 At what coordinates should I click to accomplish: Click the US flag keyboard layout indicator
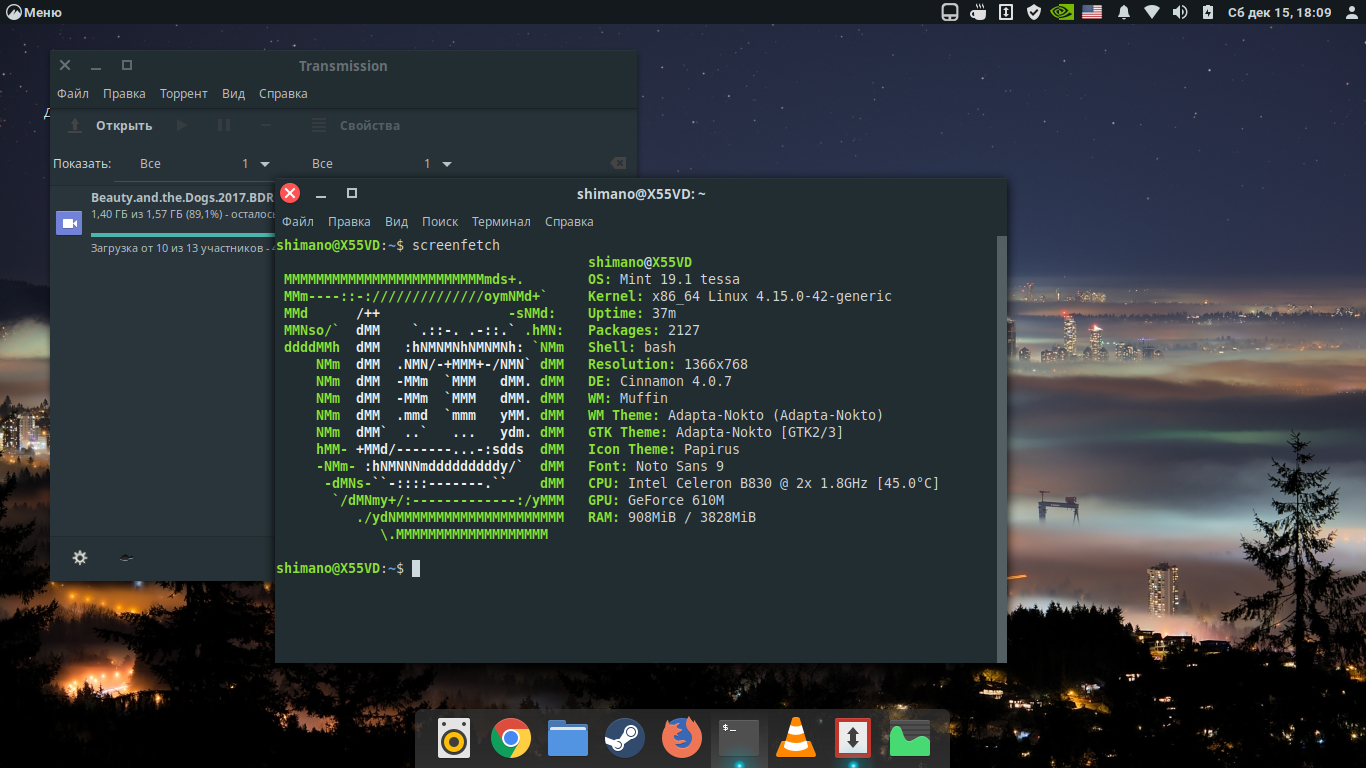tap(1092, 12)
